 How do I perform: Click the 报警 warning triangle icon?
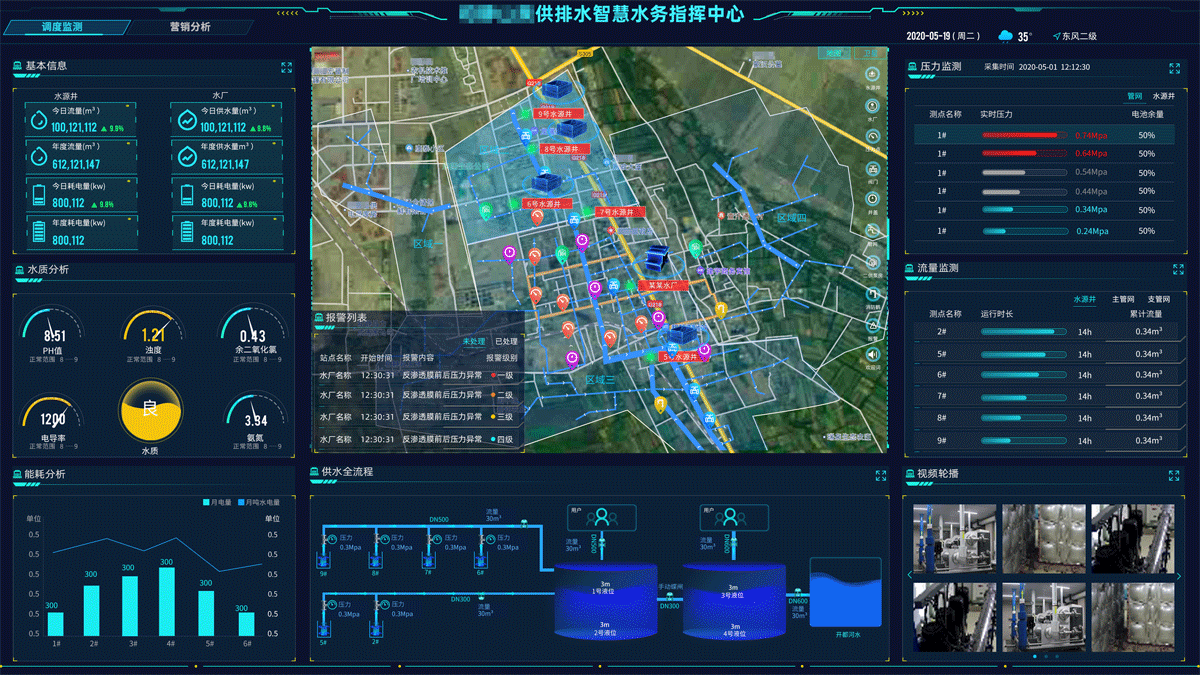(x=872, y=325)
